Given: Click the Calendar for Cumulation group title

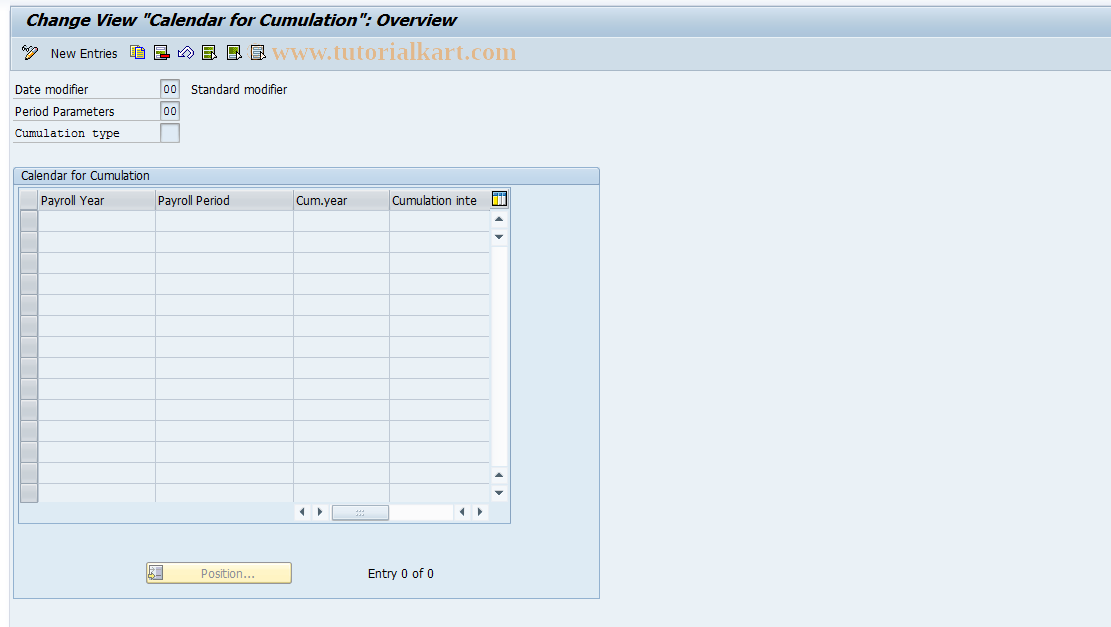Looking at the screenshot, I should (85, 176).
